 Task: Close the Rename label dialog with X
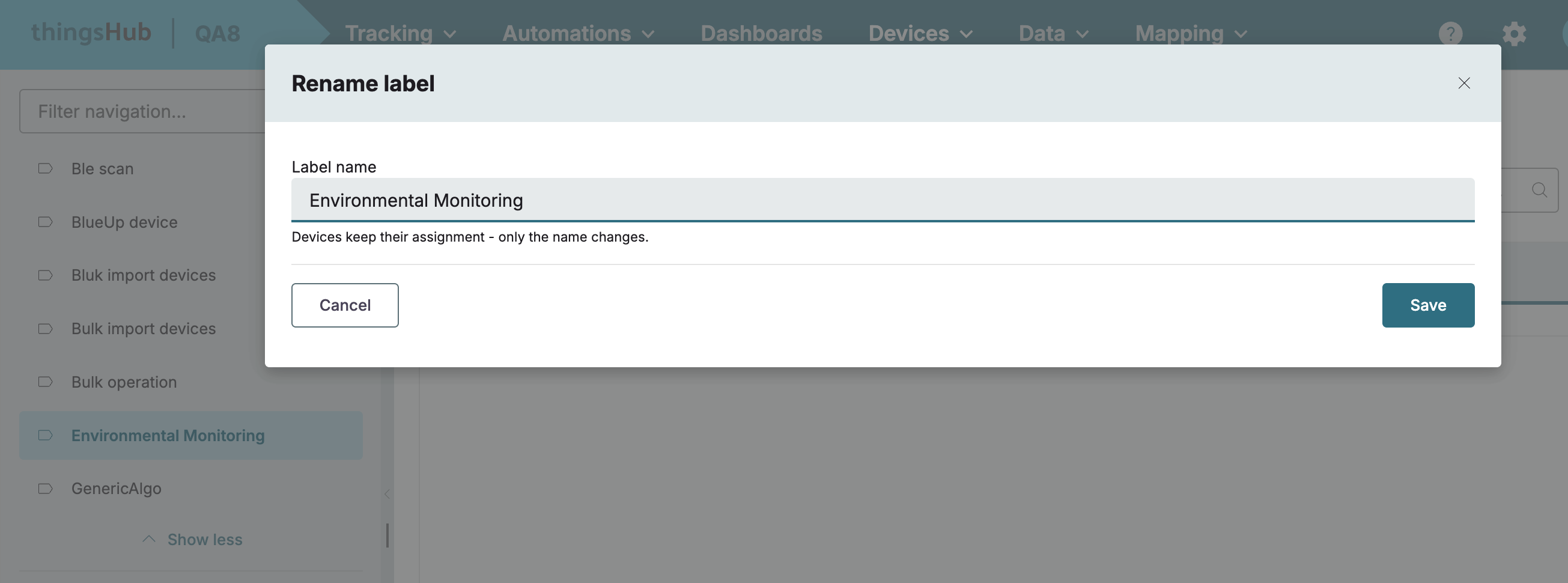[x=1463, y=84]
